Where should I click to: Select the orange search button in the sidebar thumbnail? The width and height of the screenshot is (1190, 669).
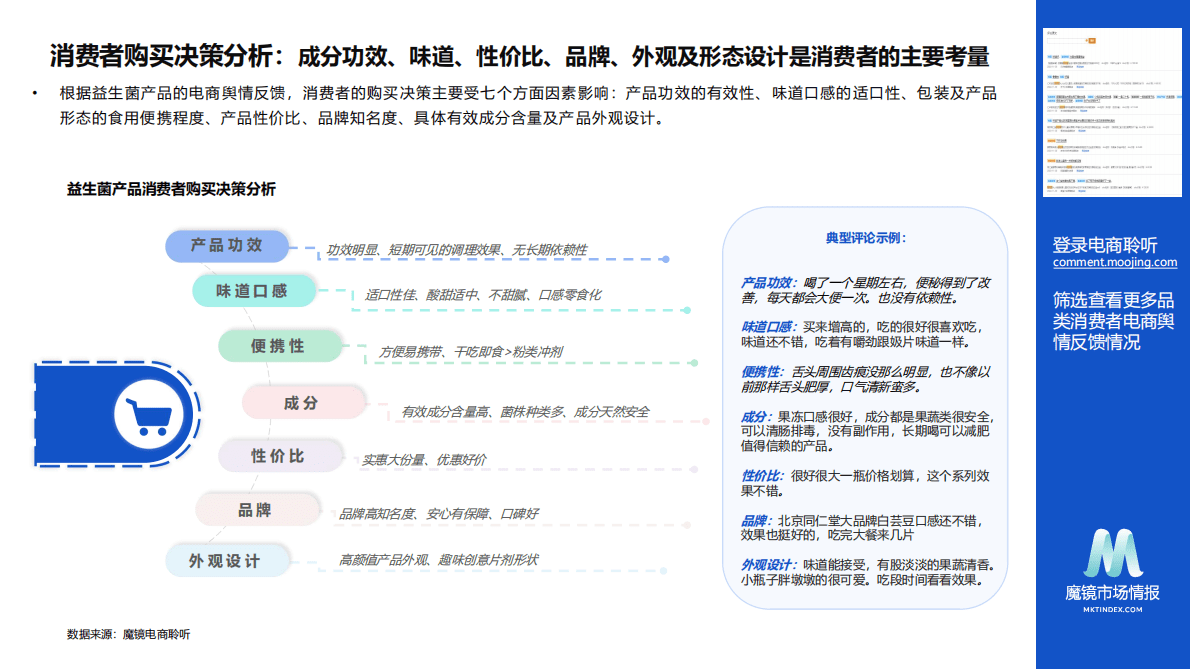pos(1091,41)
